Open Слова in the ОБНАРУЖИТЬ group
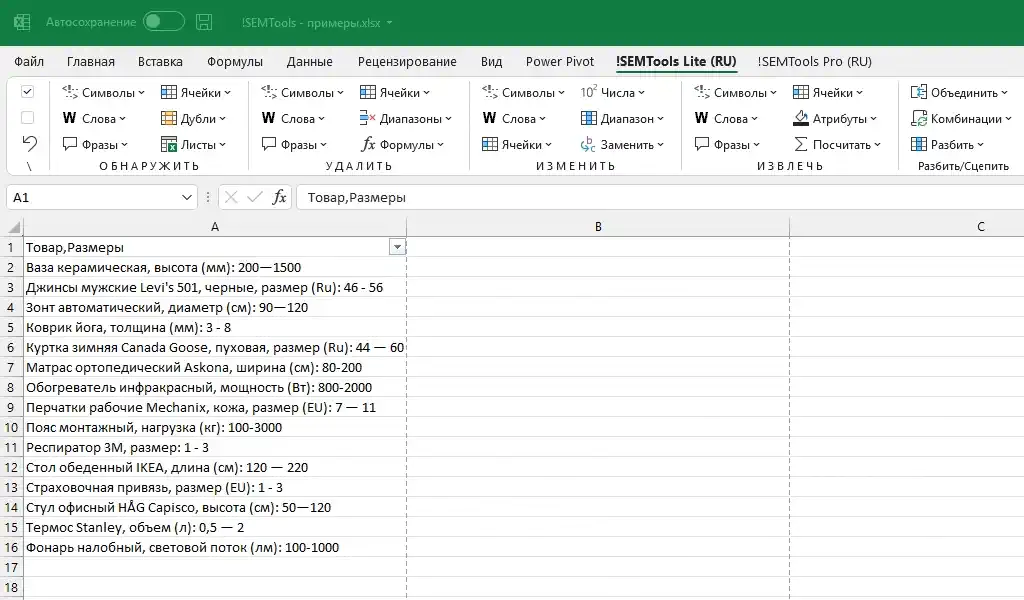1024x600 pixels. coord(94,119)
